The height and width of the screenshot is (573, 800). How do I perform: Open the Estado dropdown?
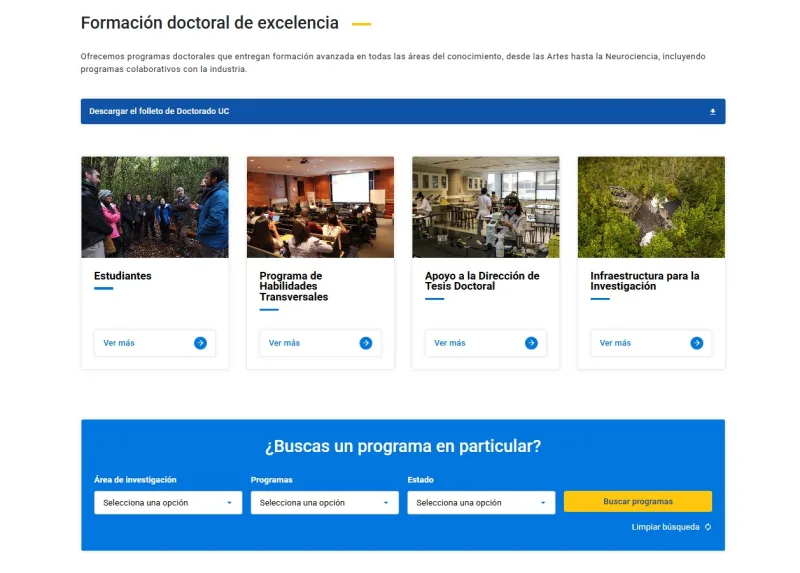[481, 503]
